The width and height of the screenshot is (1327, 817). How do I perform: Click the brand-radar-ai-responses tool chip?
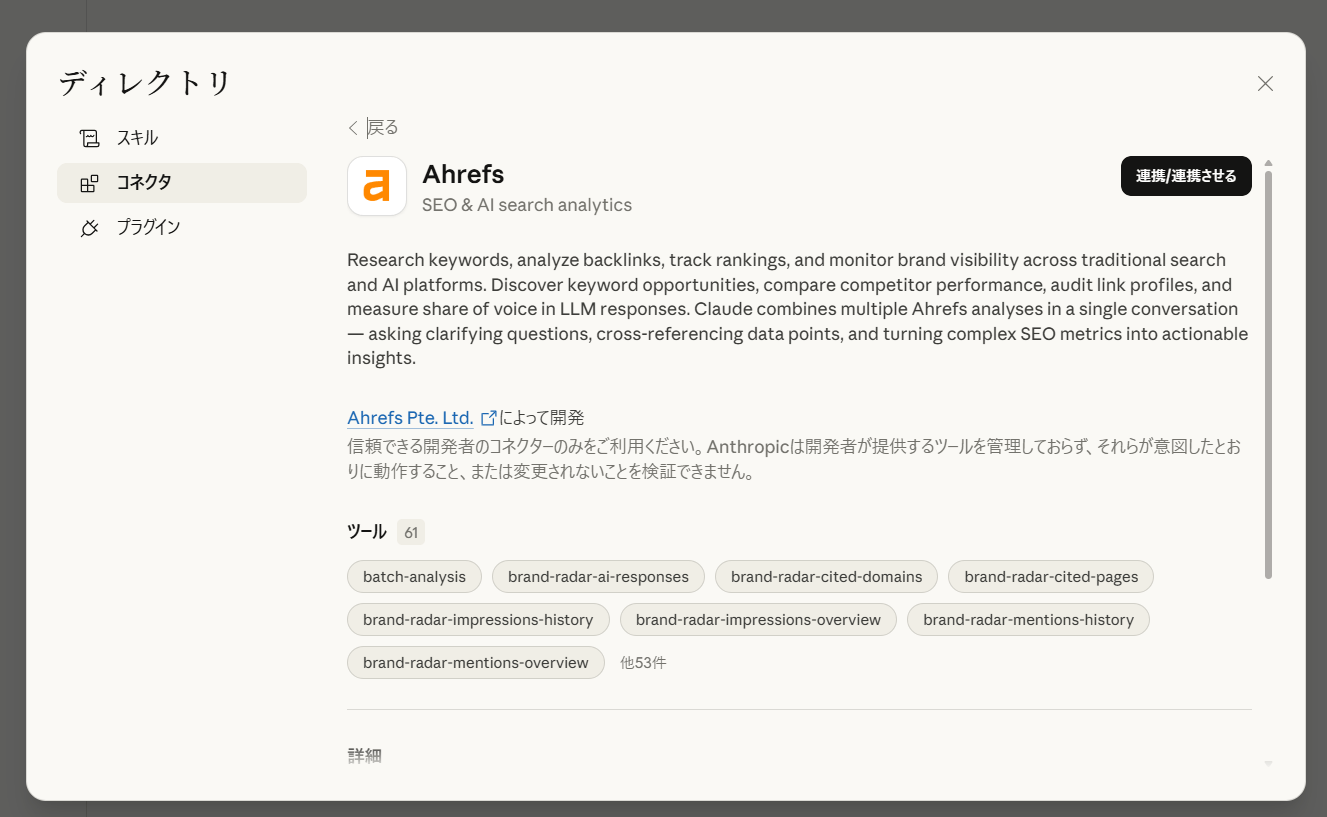click(x=598, y=577)
